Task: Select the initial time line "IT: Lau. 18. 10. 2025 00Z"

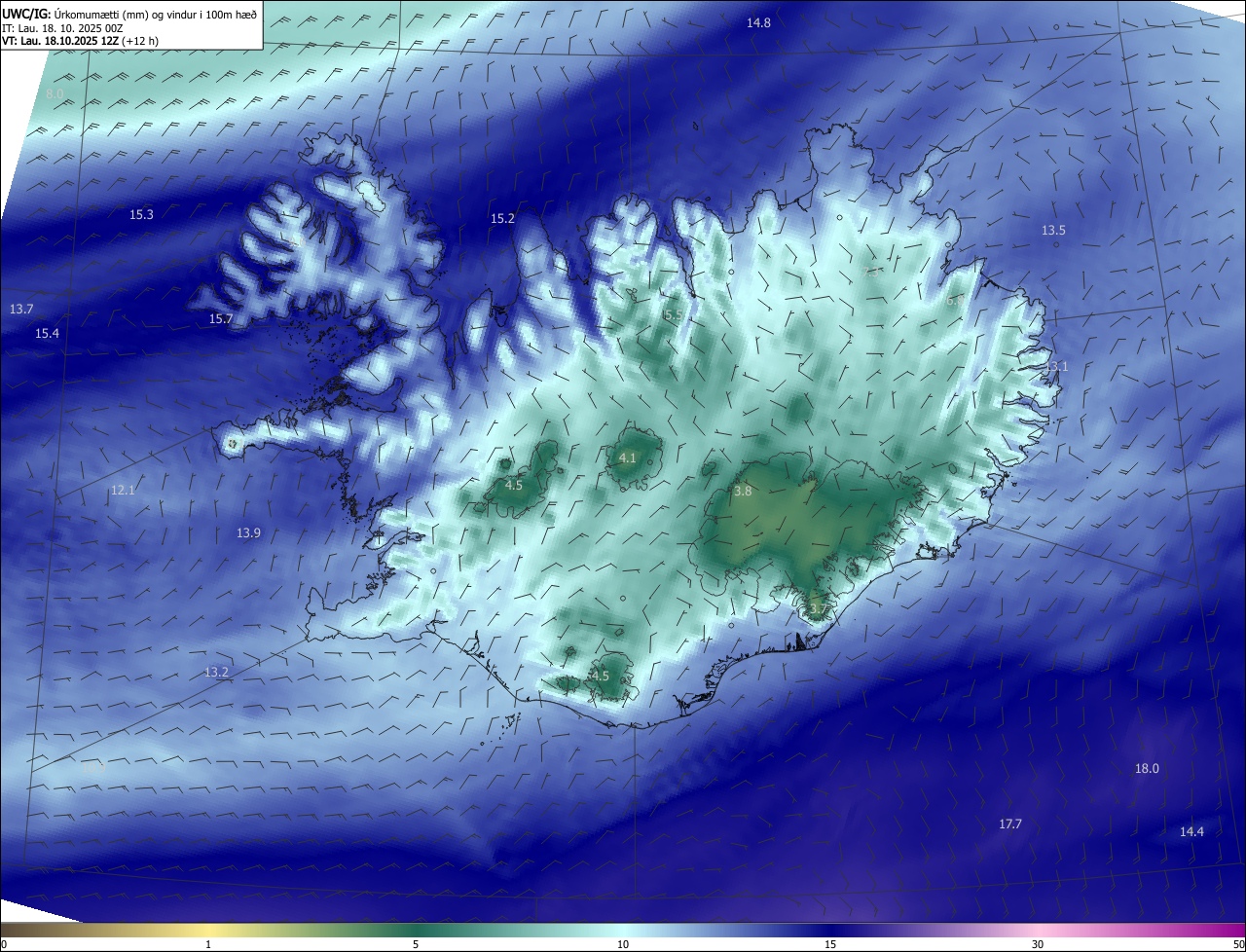Action: (x=64, y=27)
